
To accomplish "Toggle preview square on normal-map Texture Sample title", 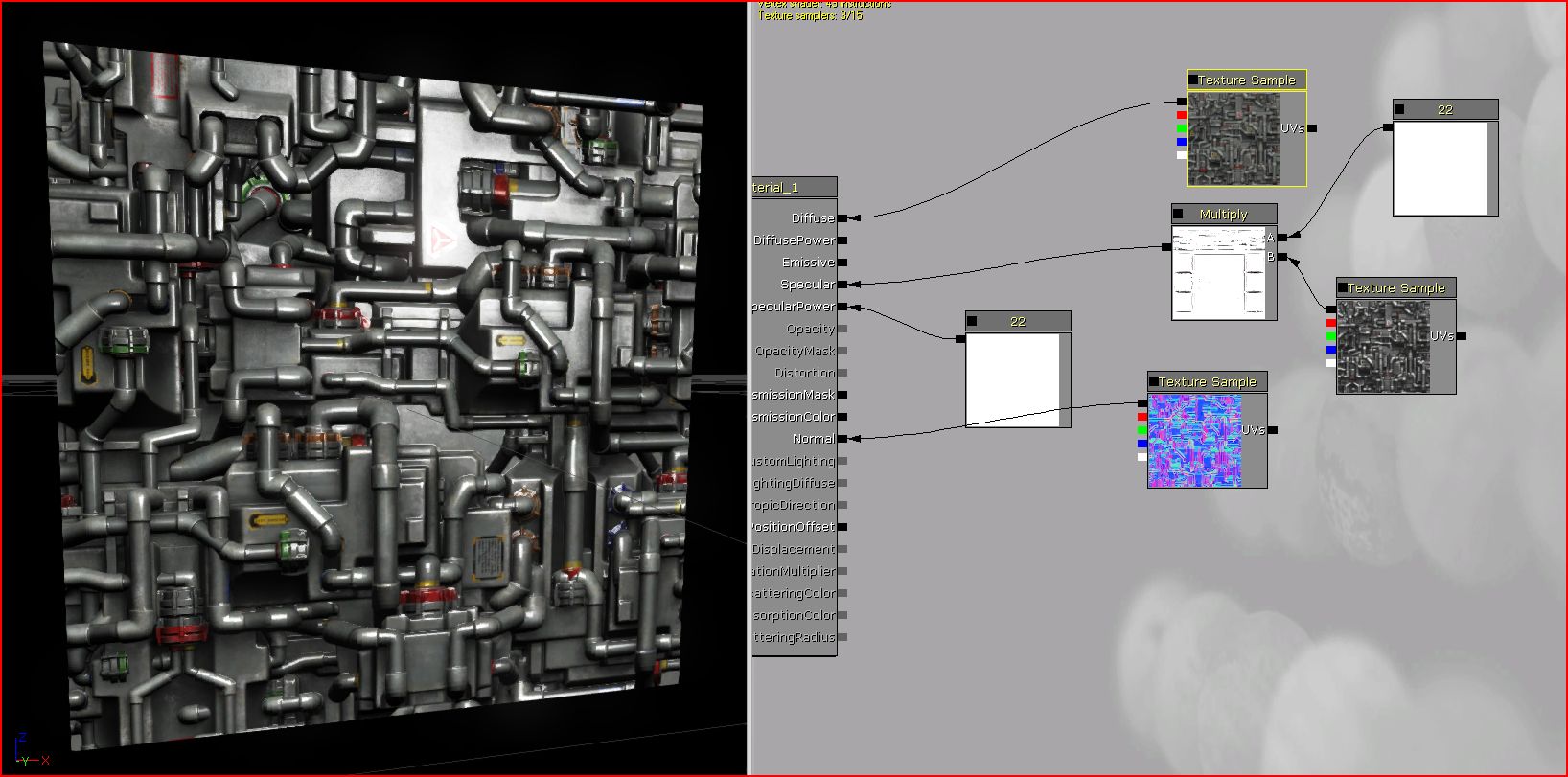I will (x=1154, y=381).
